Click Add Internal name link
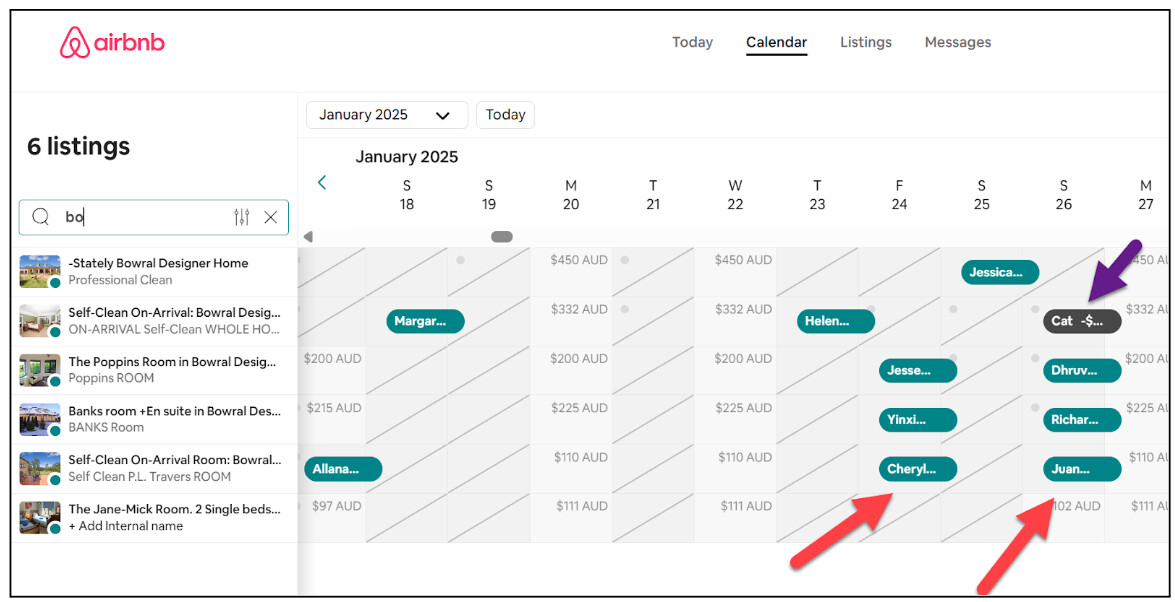Image resolution: width=1175 pixels, height=602 pixels. pyautogui.click(x=125, y=526)
